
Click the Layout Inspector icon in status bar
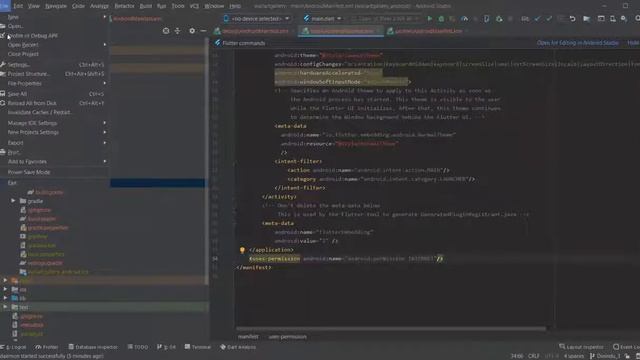[562, 347]
